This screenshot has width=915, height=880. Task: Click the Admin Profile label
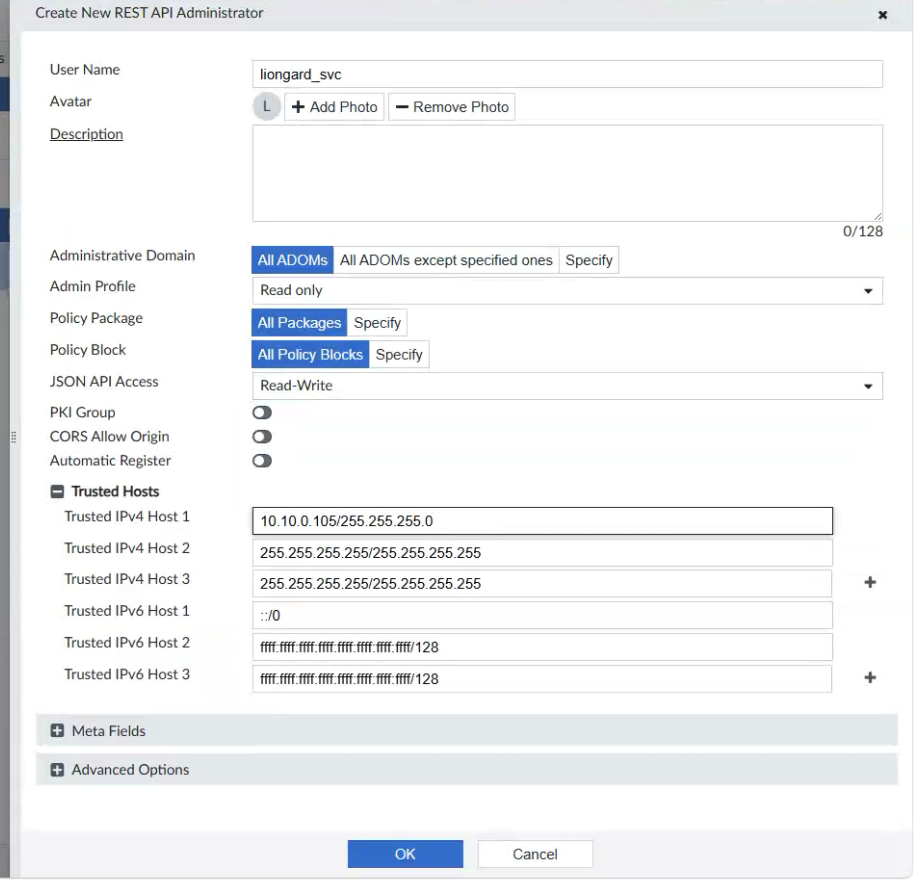(92, 286)
